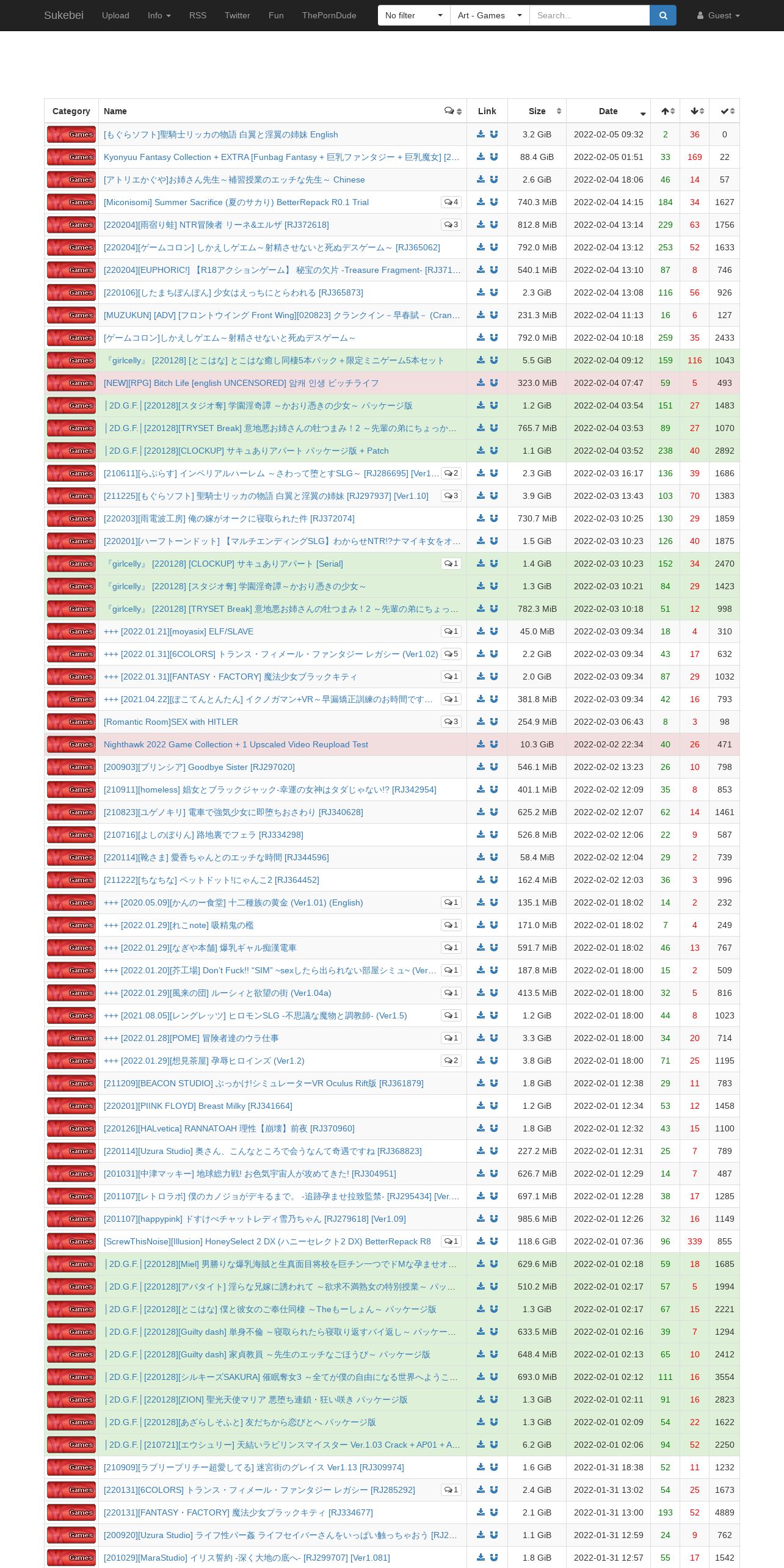The width and height of the screenshot is (784, 1568).
Task: Open Nighthawk 2022 Game Collection torrent page
Action: pyautogui.click(x=236, y=744)
